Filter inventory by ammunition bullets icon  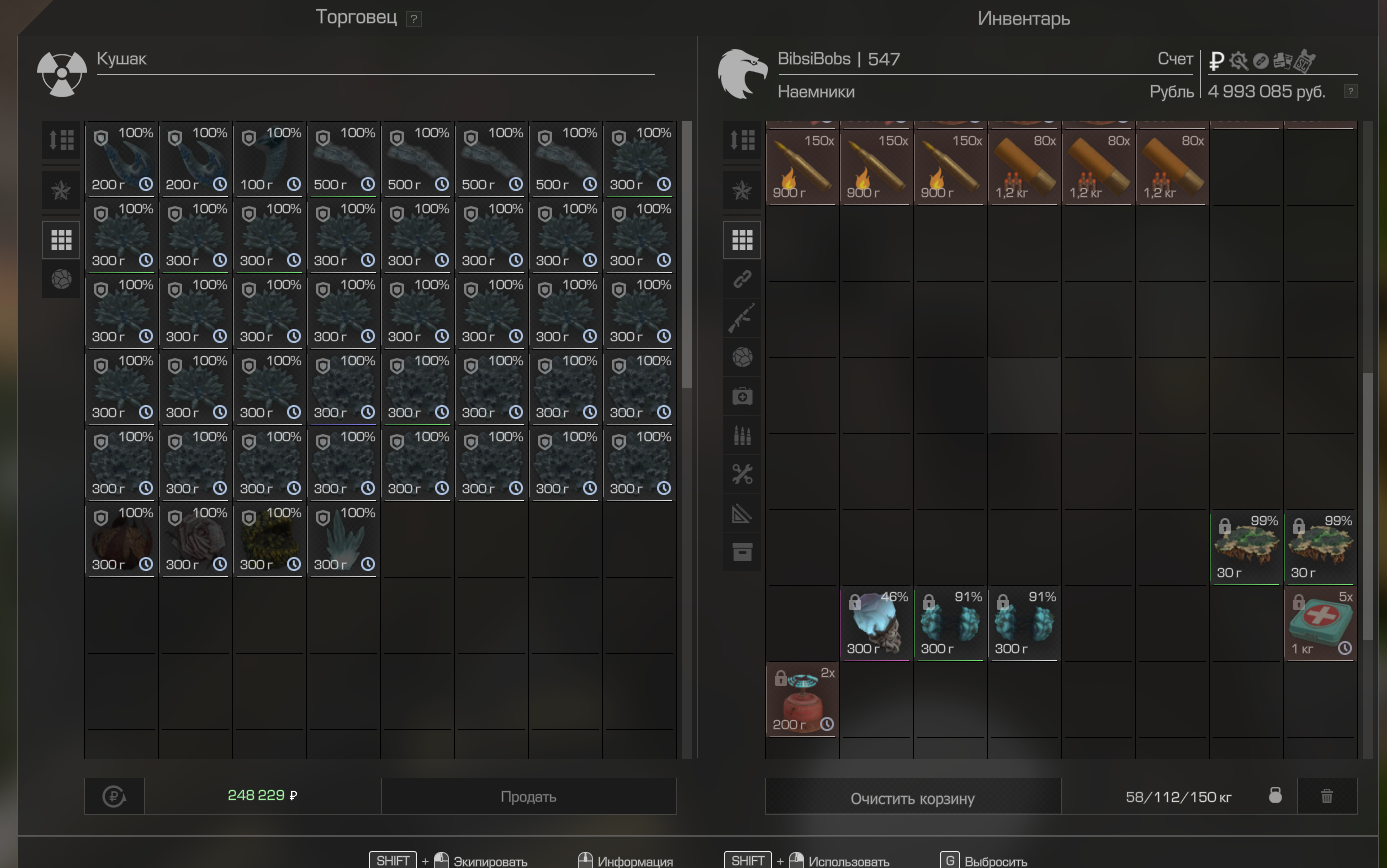point(742,435)
